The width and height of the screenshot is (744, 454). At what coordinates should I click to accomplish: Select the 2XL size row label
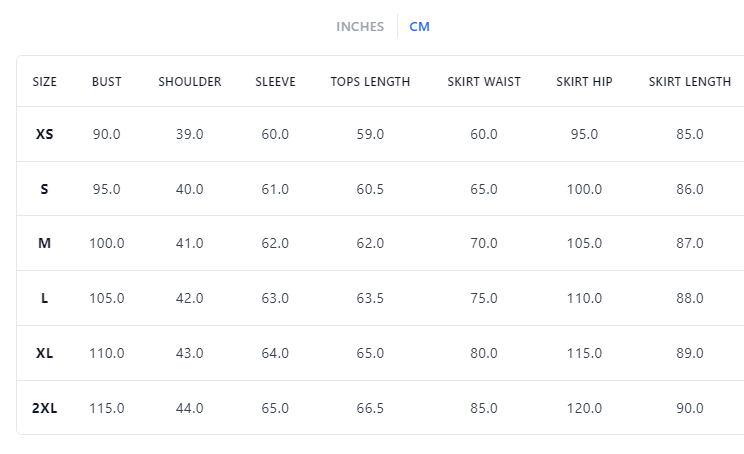(45, 408)
